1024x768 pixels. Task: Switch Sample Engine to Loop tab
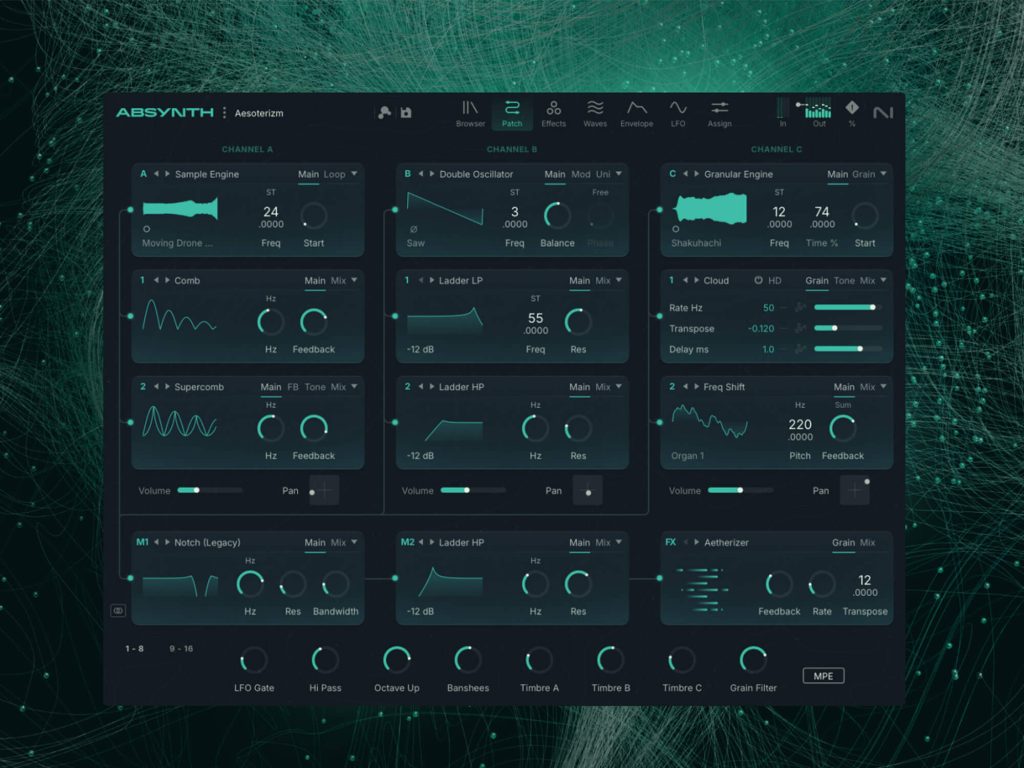334,174
